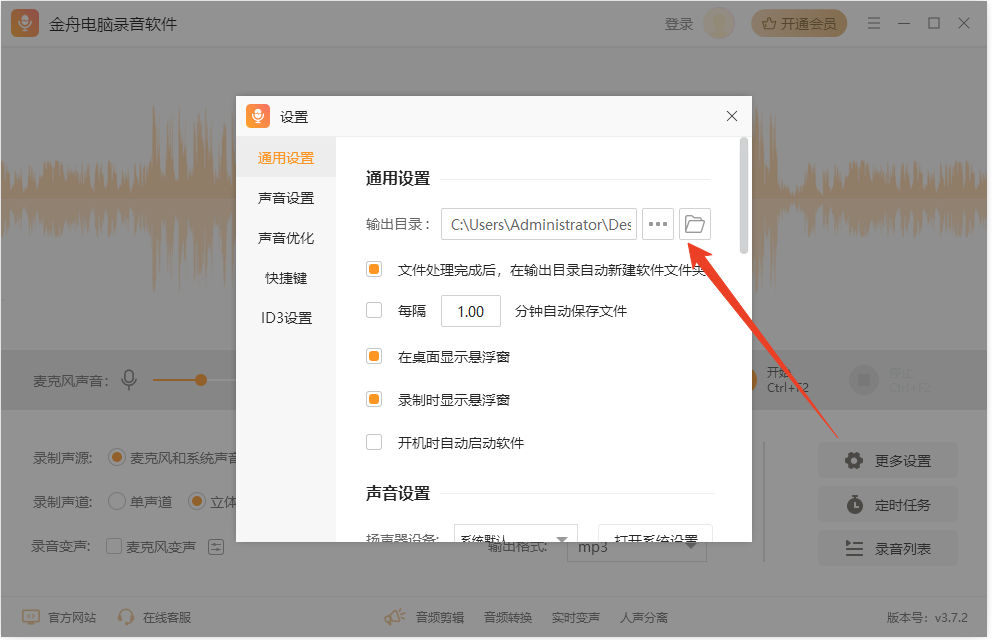Screen dimensions: 992x640
Task: Enable 每隔 auto-save interval checkbox
Action: 374,311
